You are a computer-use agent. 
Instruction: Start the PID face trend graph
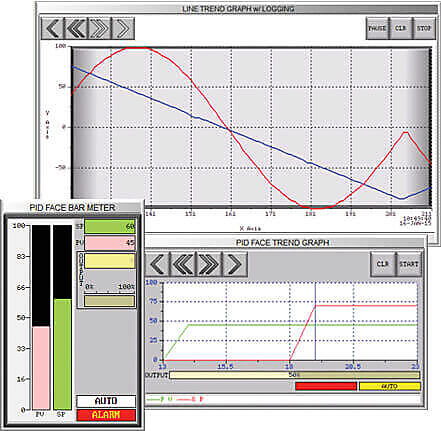[409, 264]
